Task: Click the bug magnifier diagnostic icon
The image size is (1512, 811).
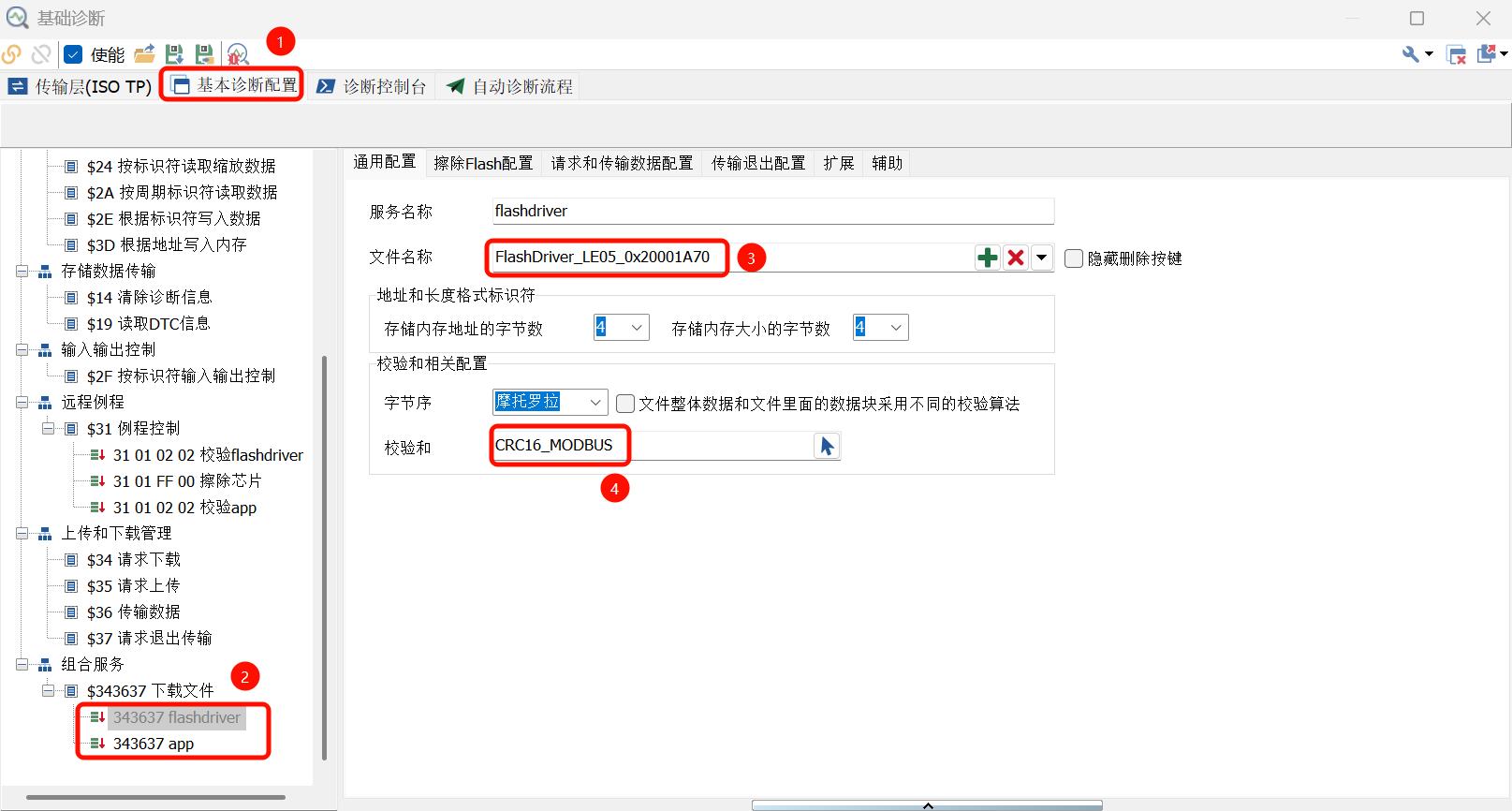Action: point(238,54)
